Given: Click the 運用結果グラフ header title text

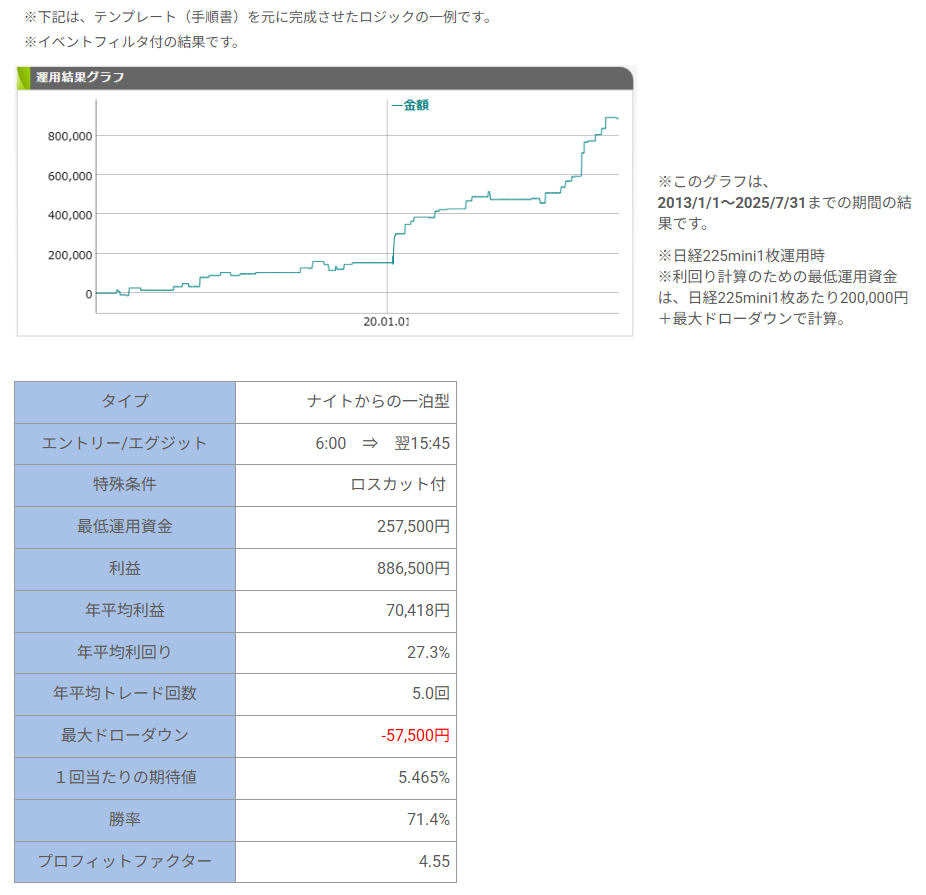Looking at the screenshot, I should (x=80, y=77).
